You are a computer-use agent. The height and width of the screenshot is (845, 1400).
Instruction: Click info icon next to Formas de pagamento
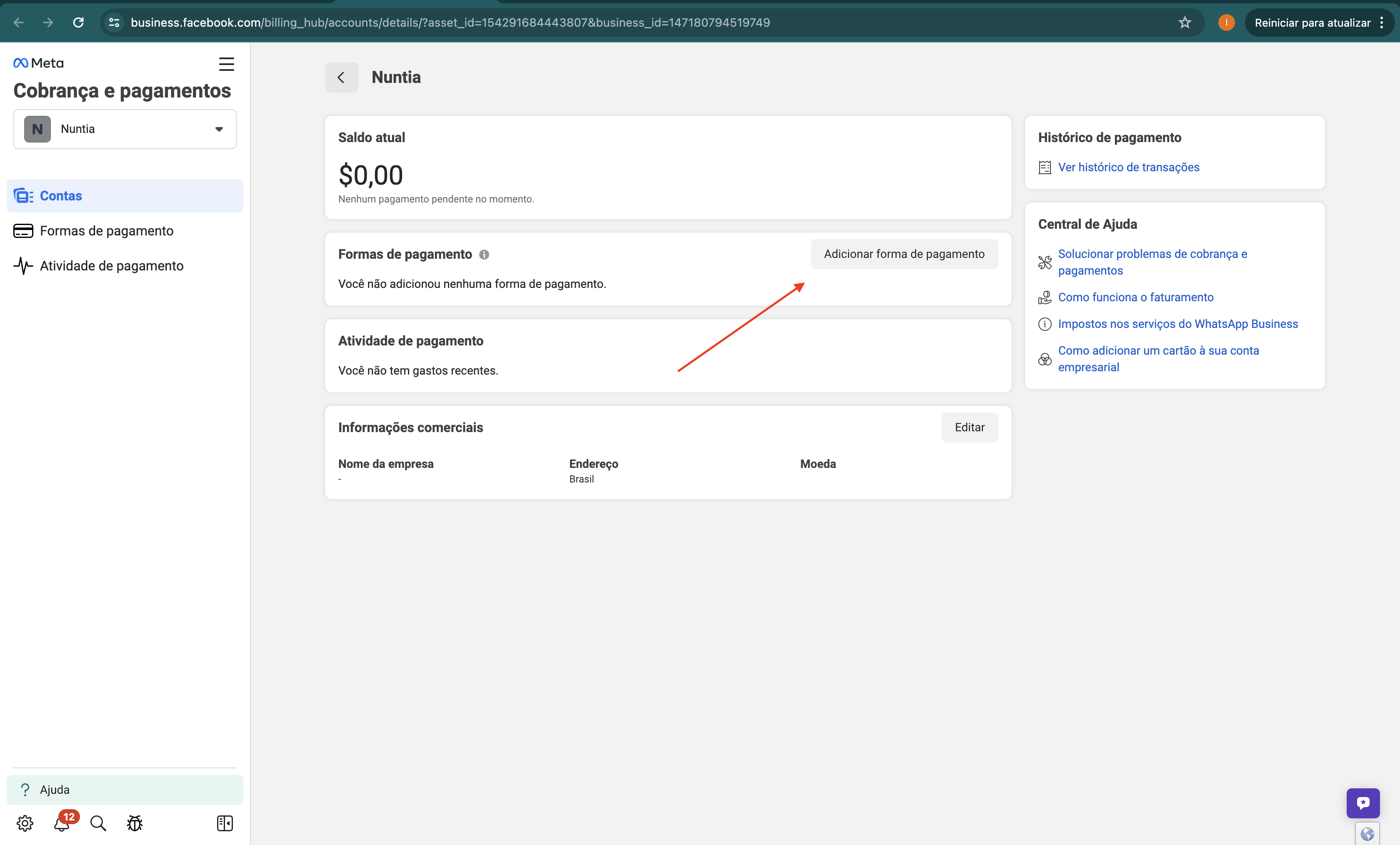[484, 255]
